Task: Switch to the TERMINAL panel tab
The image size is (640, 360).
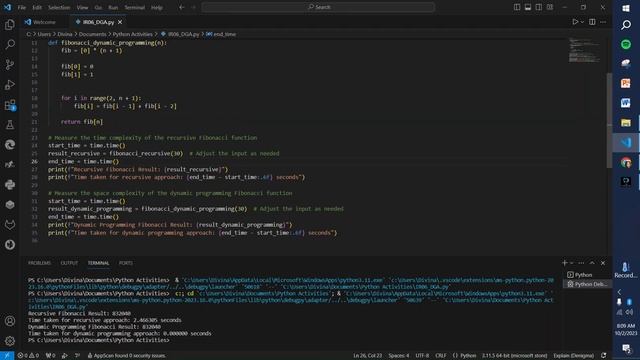Action: 98,263
